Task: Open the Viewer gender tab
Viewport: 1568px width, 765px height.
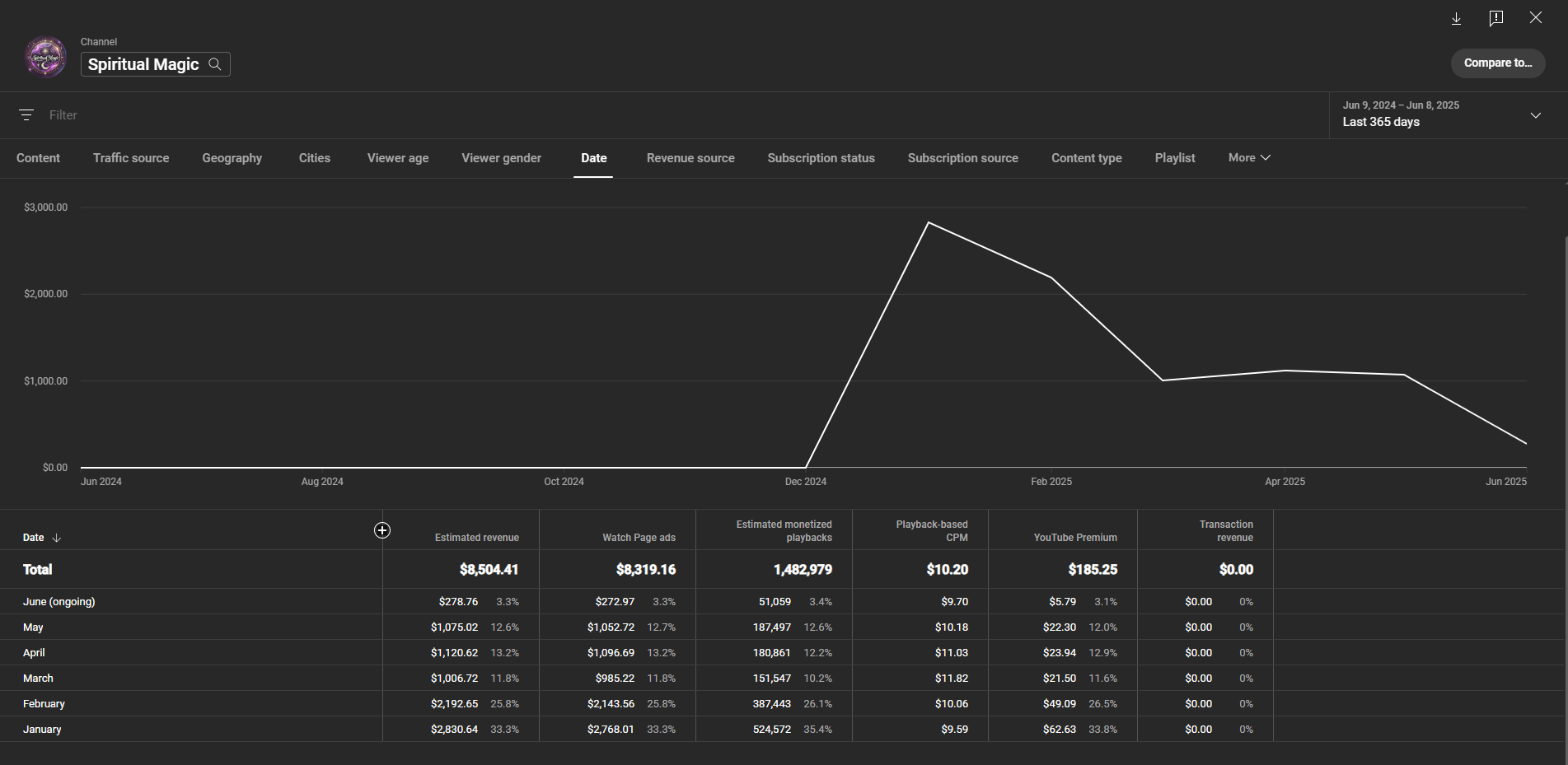Action: coord(502,158)
